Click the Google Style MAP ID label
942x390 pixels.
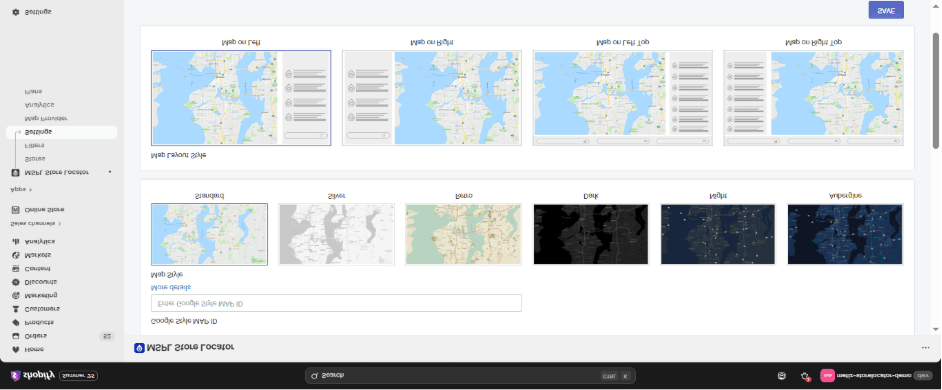point(184,321)
